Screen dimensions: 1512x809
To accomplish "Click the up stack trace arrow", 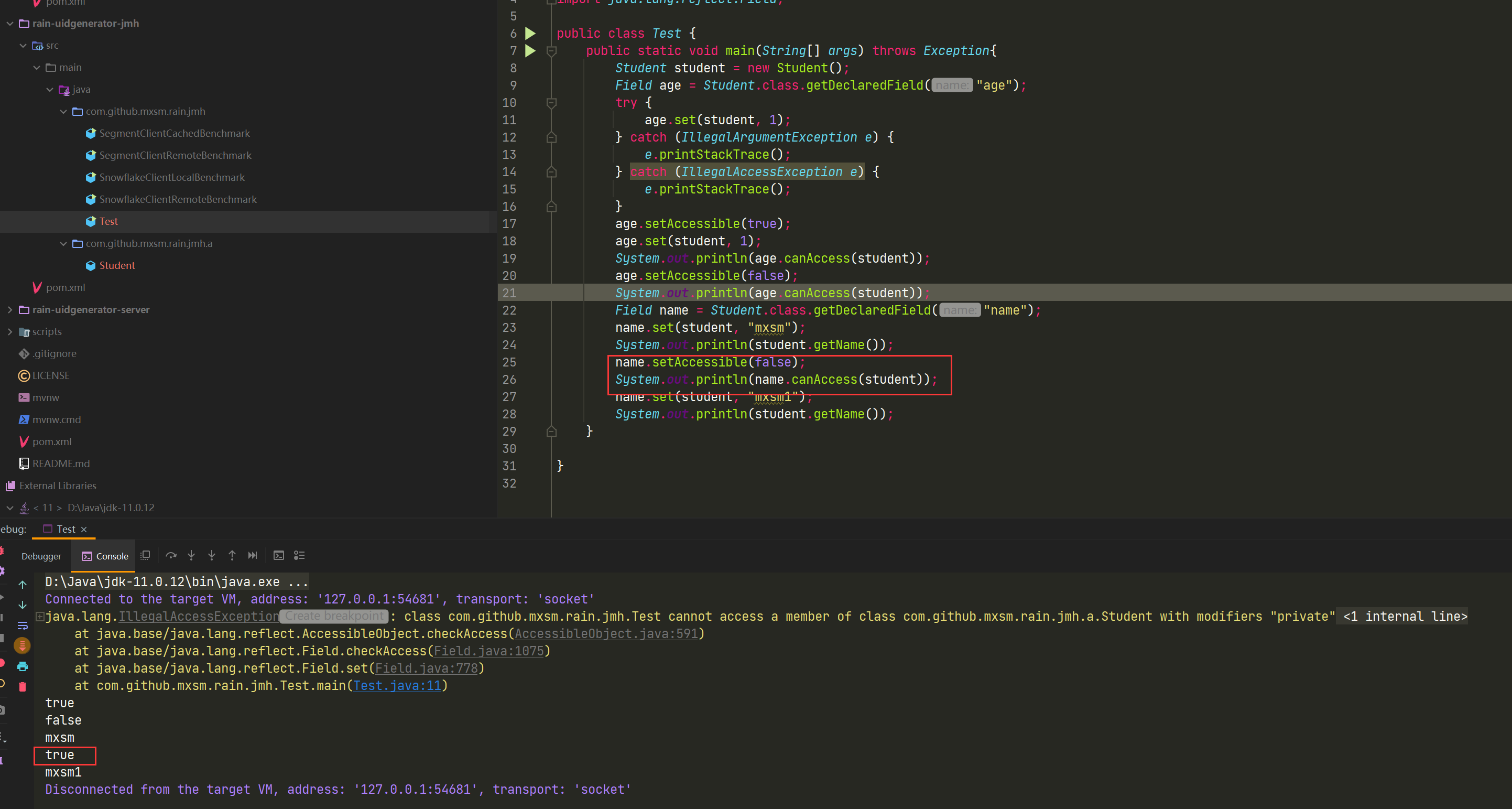I will click(23, 585).
